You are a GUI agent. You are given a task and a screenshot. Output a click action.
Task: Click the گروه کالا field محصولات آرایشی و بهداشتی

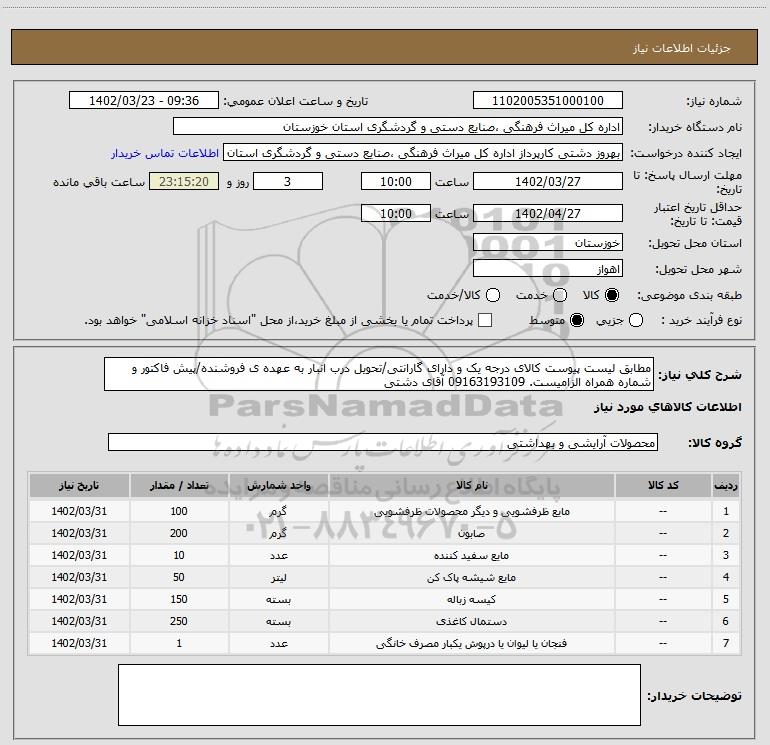click(383, 442)
